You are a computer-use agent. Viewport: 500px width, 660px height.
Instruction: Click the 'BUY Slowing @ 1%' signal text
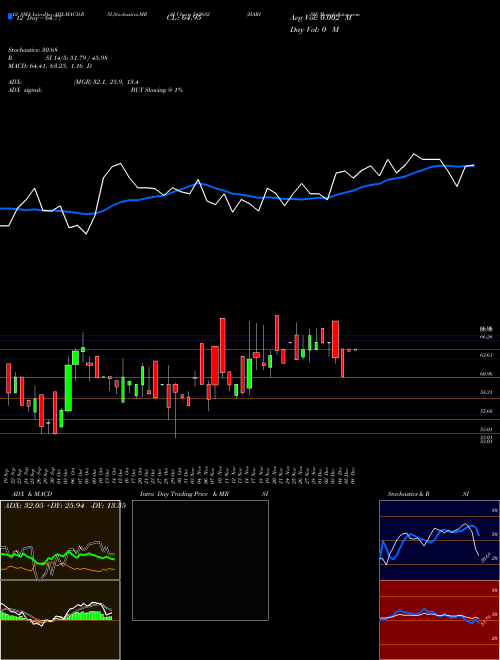click(157, 90)
